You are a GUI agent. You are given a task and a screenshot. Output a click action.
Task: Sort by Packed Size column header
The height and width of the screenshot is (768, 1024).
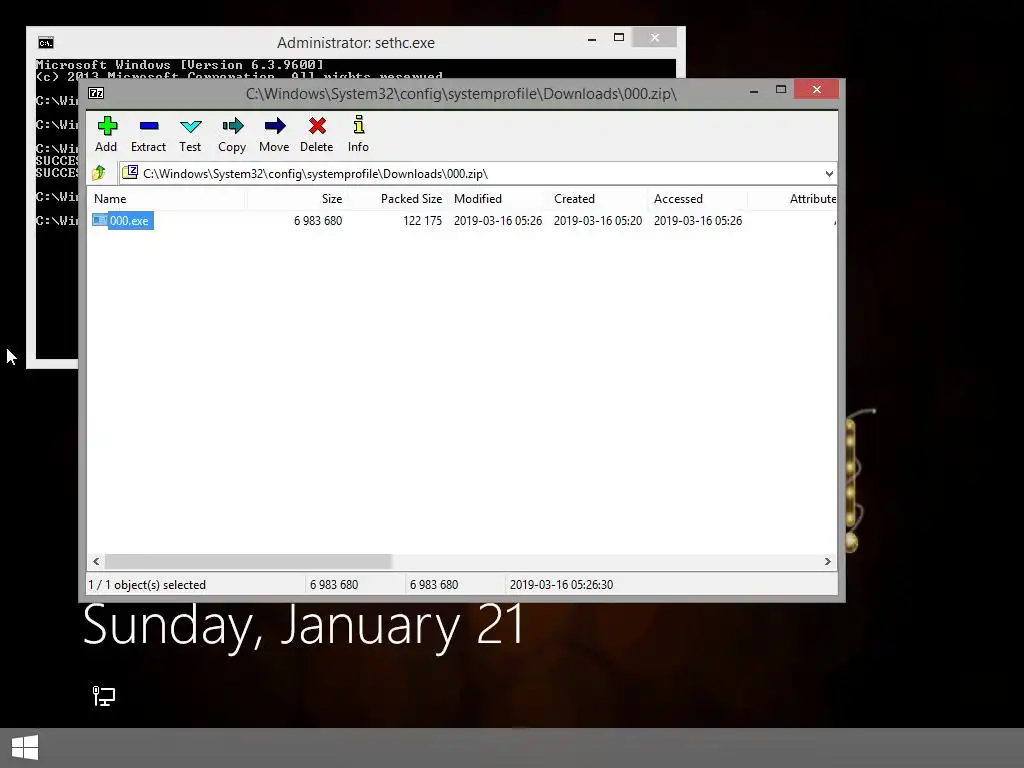point(397,199)
